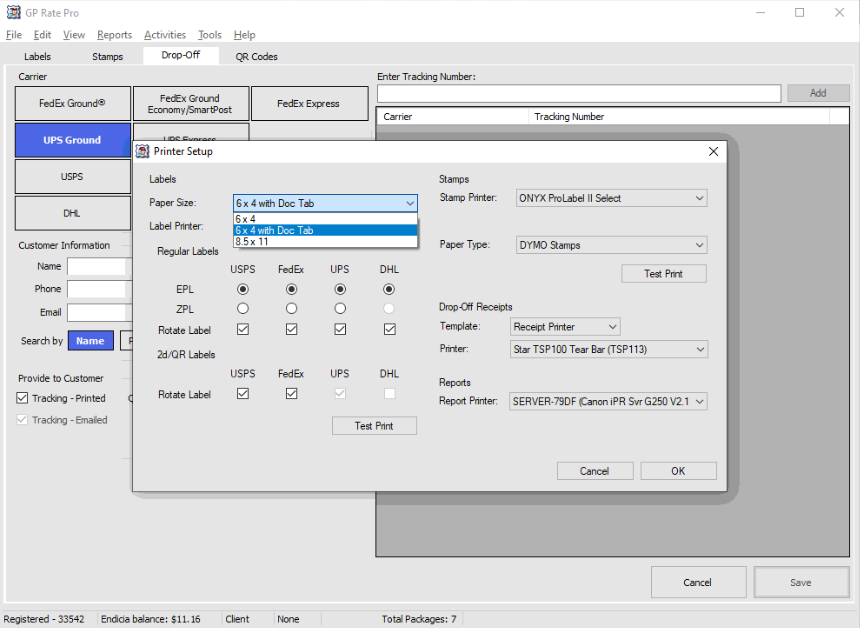
Task: Open the View menu
Action: coord(74,35)
